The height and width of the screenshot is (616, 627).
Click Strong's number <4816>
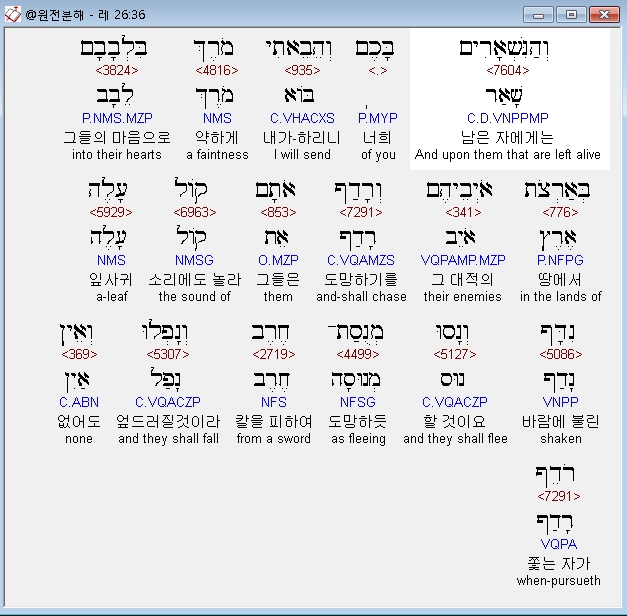[217, 70]
